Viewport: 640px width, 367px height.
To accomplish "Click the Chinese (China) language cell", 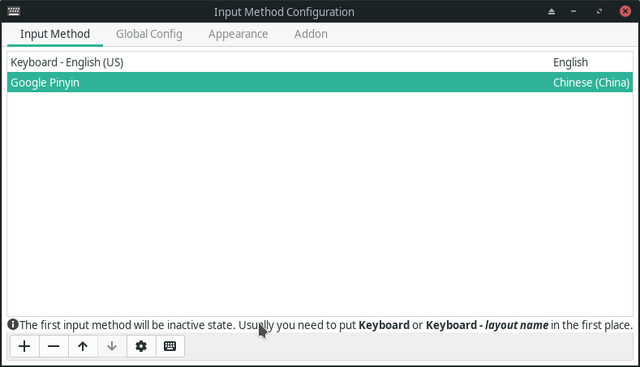I will (591, 82).
